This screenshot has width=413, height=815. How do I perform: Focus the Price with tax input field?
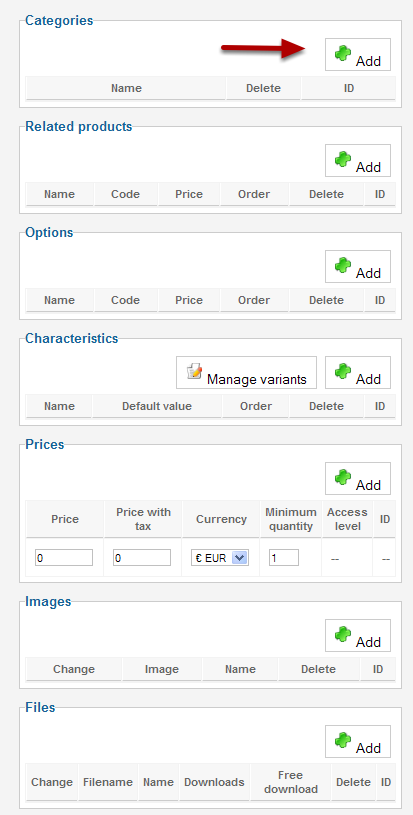click(142, 558)
